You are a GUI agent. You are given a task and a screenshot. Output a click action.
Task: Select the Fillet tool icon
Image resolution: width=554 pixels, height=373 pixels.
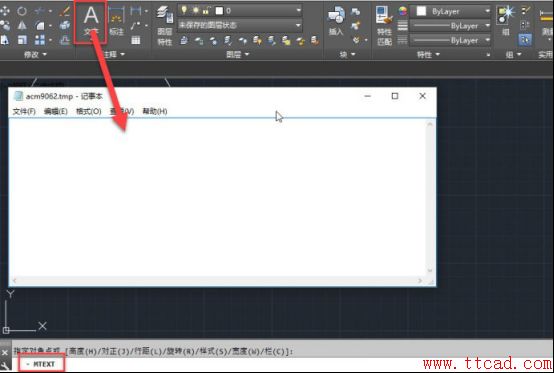[x=40, y=25]
